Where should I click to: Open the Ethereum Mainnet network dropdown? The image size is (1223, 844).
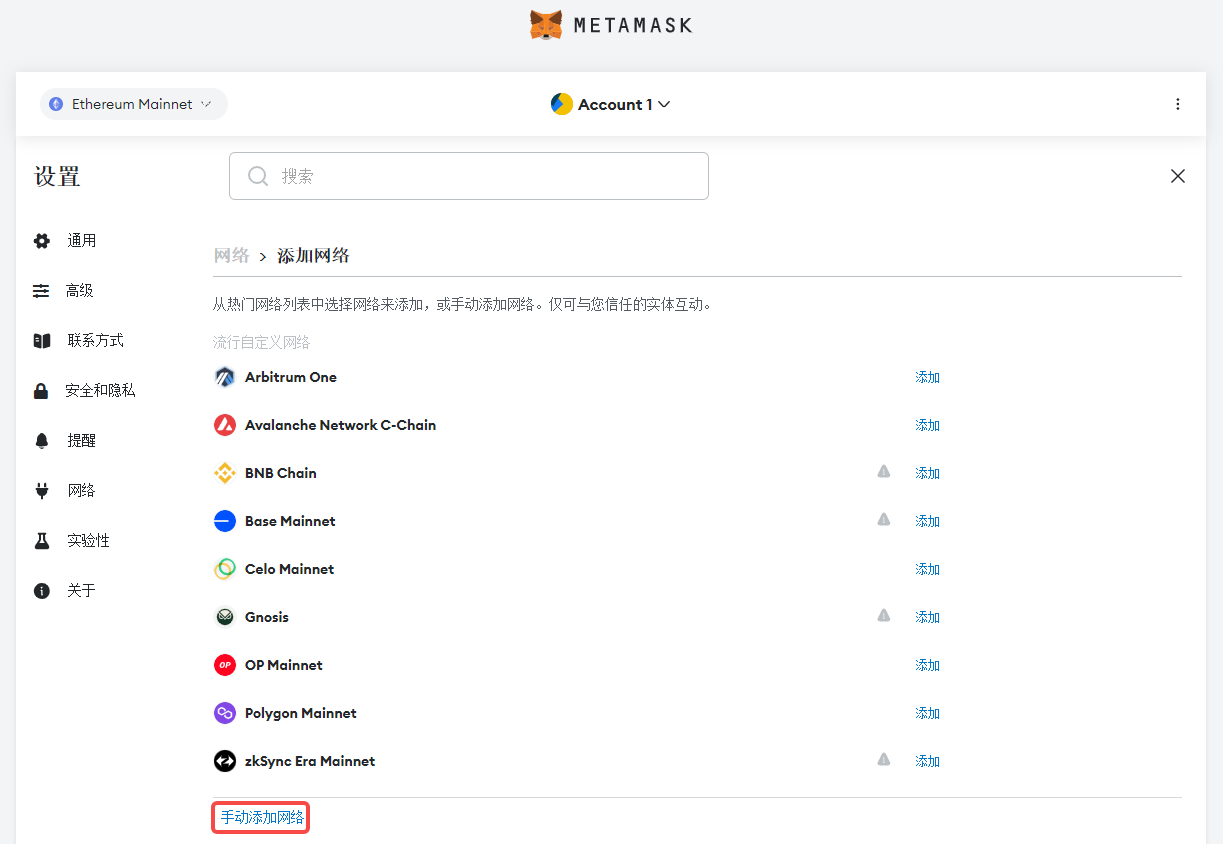[x=133, y=104]
